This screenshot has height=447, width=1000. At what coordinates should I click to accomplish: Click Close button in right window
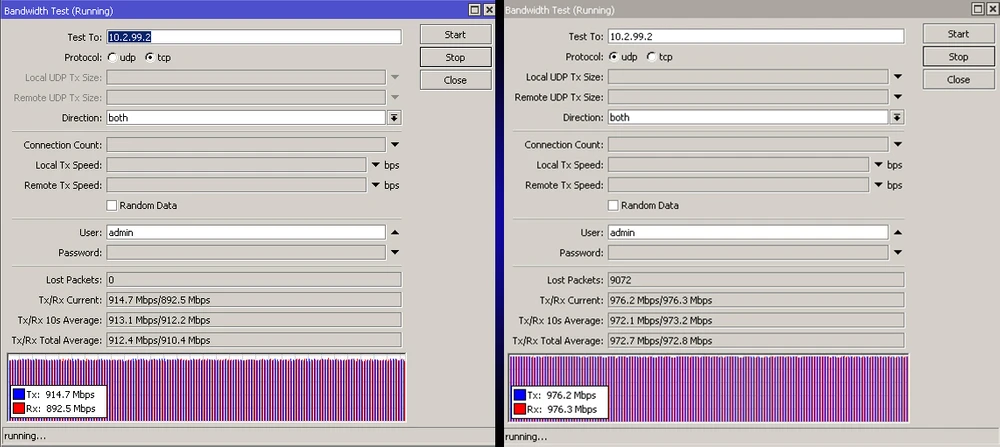pos(958,80)
